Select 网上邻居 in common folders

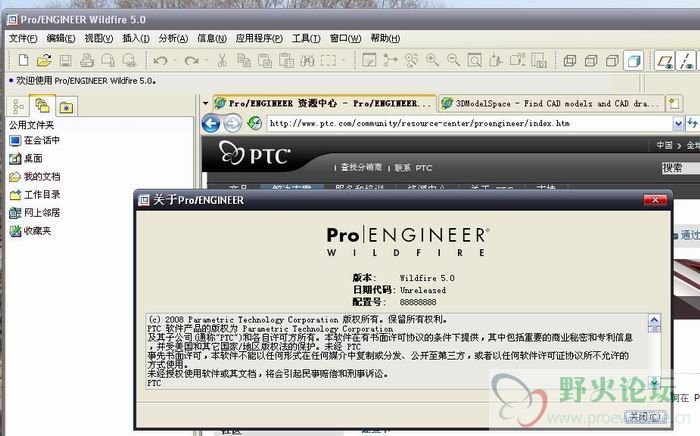pos(34,213)
